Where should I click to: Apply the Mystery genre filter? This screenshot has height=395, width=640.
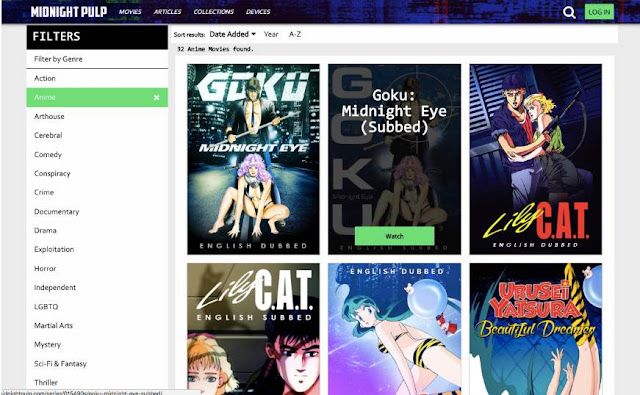click(x=97, y=344)
